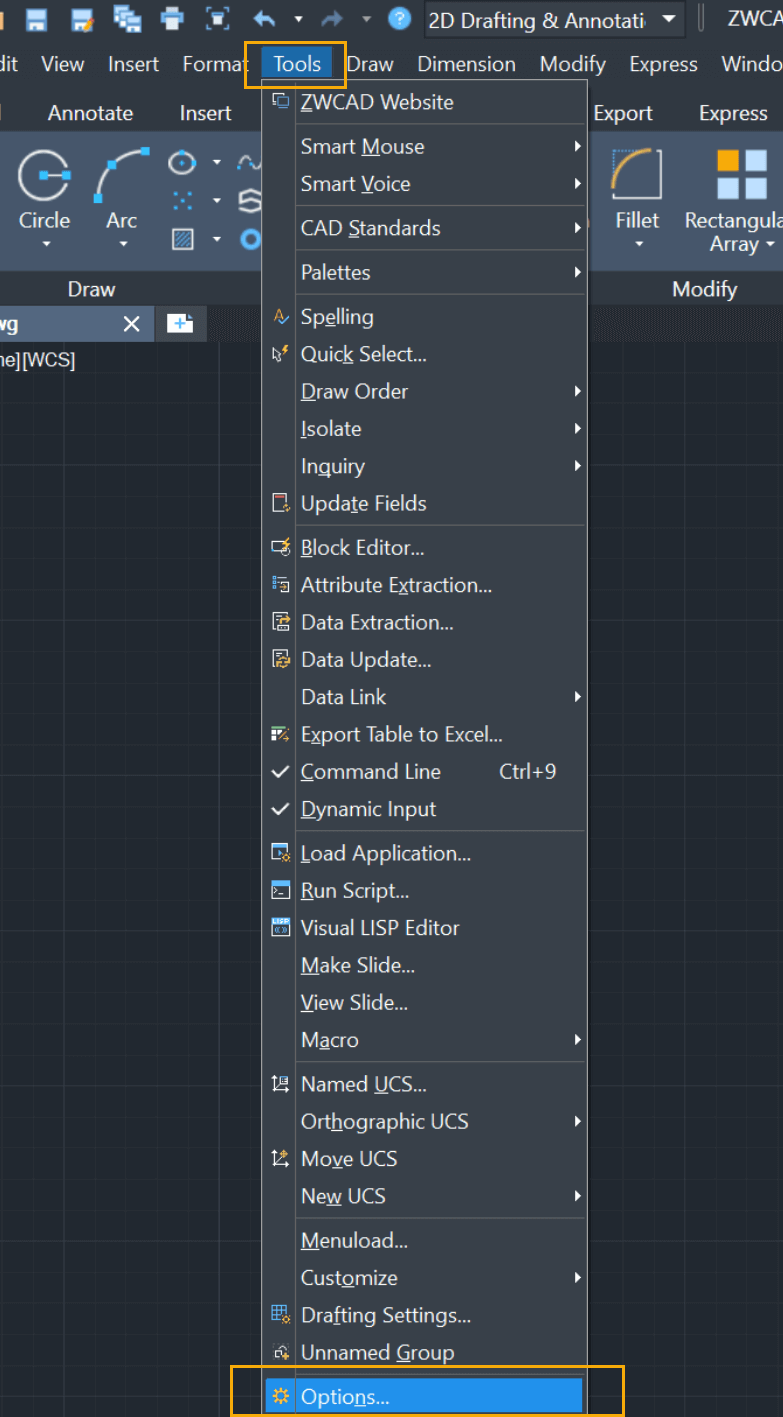Screen dimensions: 783x1417
Task: Open Attribute Extraction wizard
Action: coord(424,585)
